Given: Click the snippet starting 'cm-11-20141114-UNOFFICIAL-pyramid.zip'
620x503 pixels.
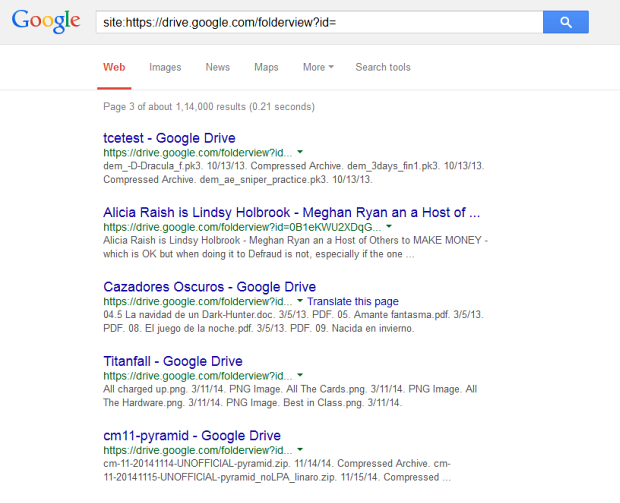Looking at the screenshot, I should [277, 470].
